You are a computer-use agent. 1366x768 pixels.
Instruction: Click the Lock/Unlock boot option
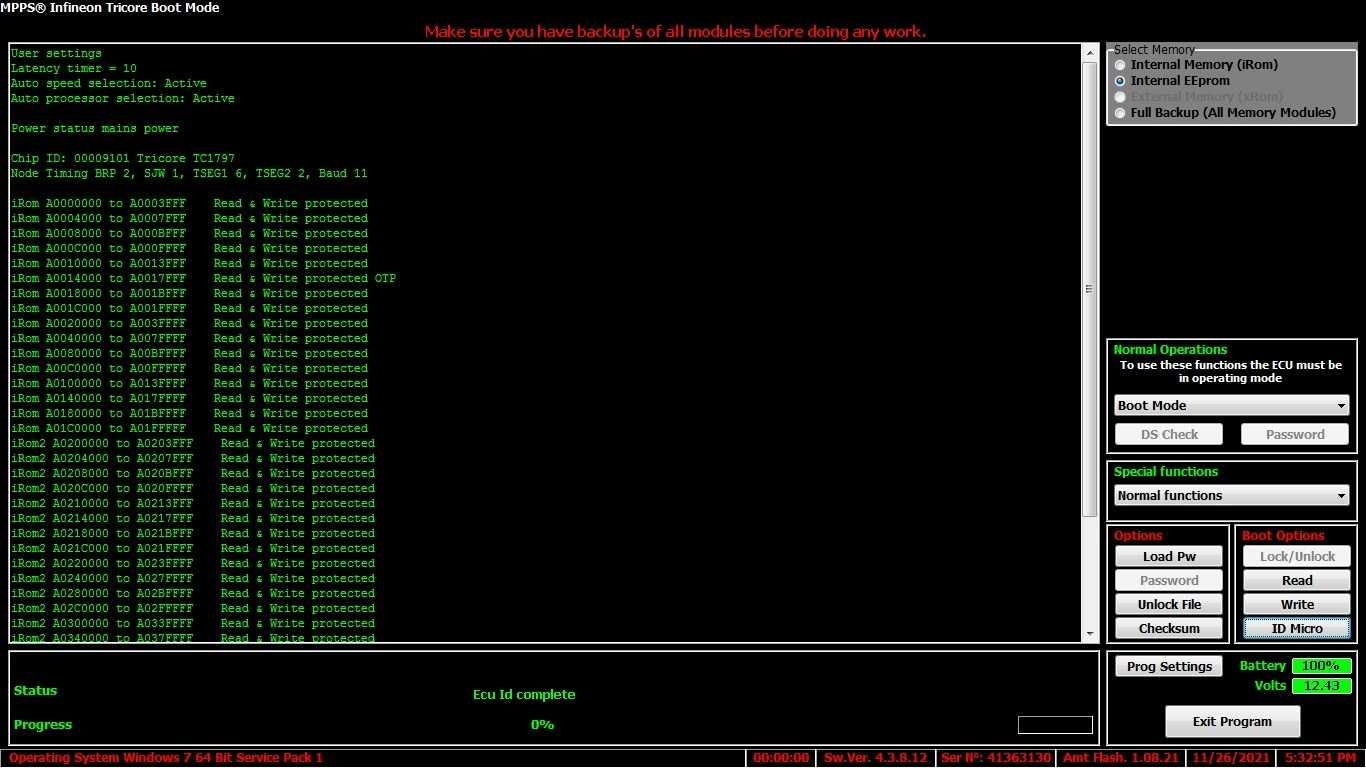[x=1297, y=556]
